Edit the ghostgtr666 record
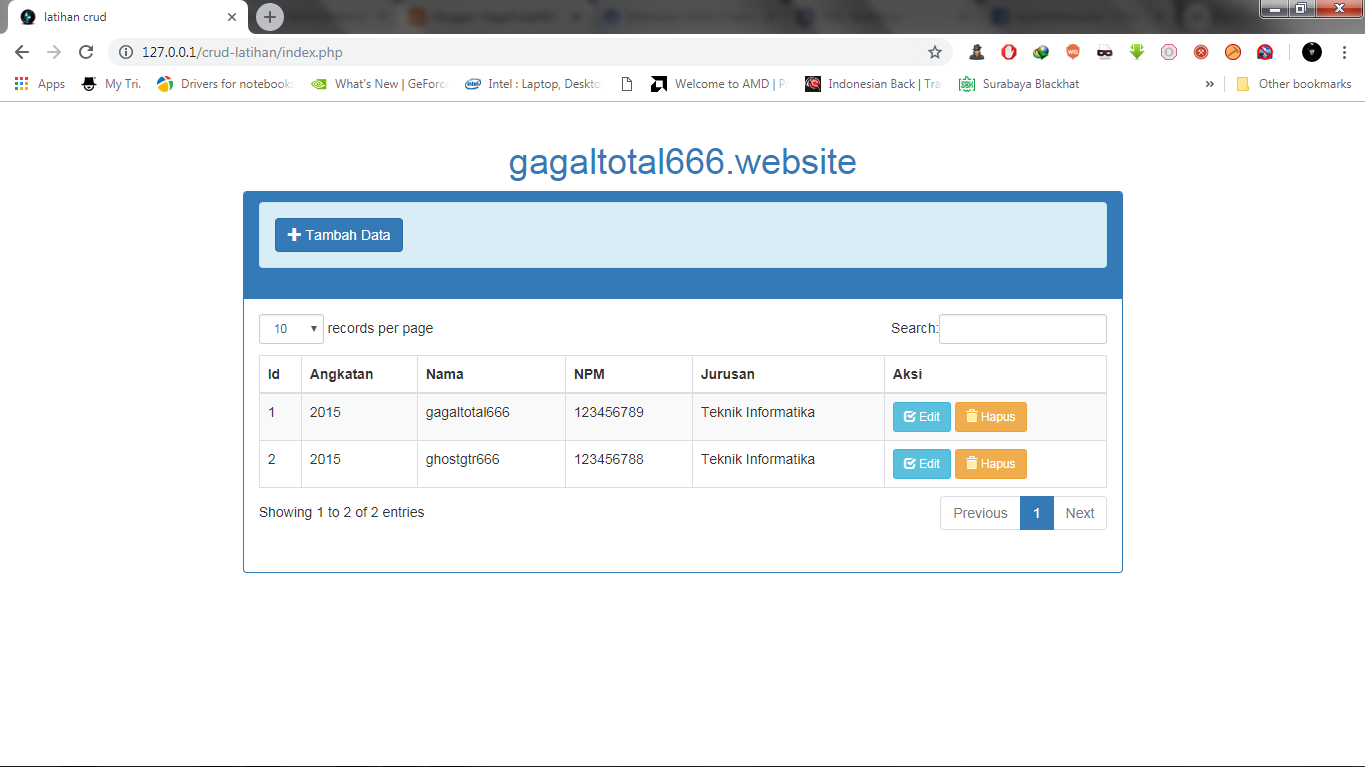The width and height of the screenshot is (1365, 767). pyautogui.click(x=921, y=464)
